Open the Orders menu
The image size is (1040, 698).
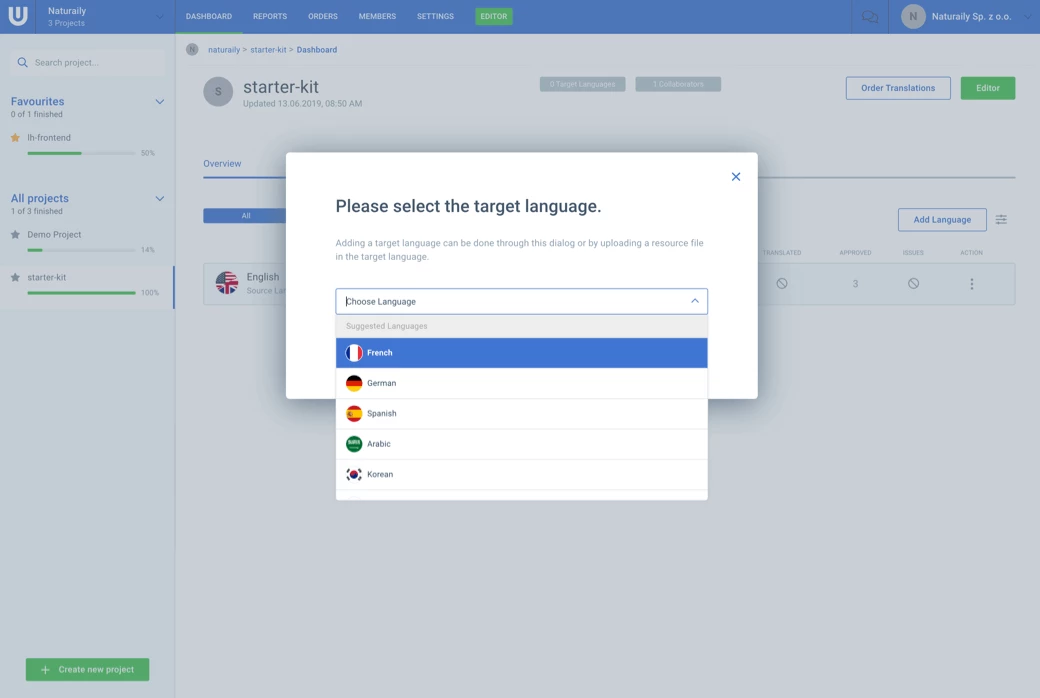pyautogui.click(x=323, y=17)
